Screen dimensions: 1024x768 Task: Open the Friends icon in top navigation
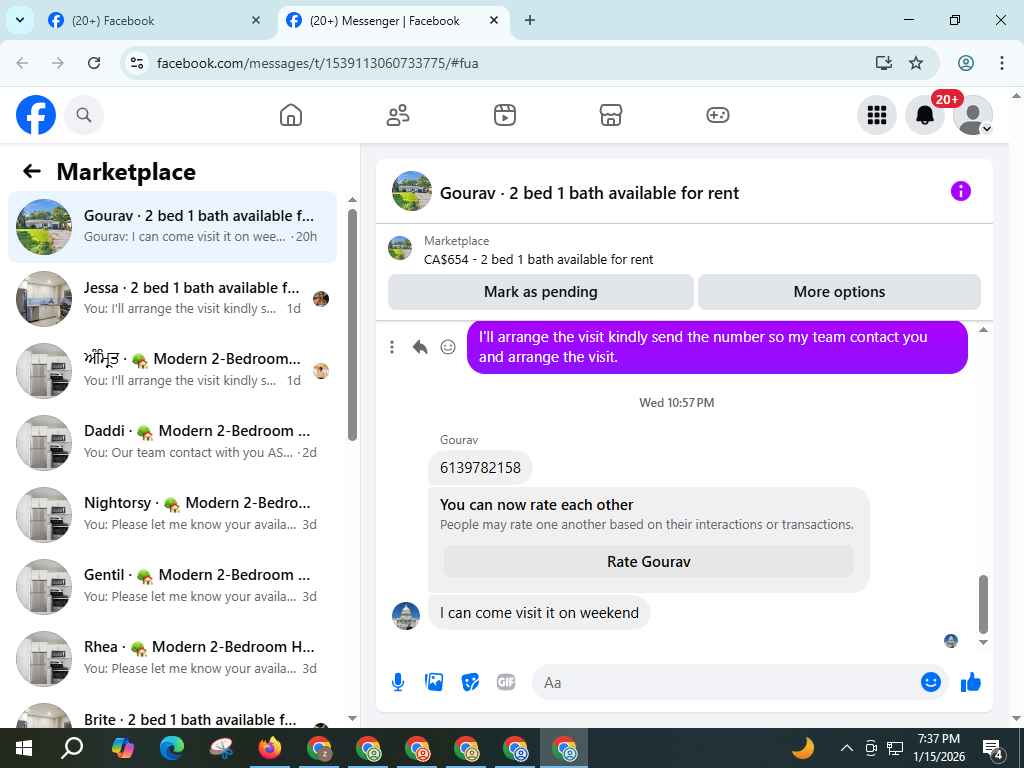click(x=398, y=115)
